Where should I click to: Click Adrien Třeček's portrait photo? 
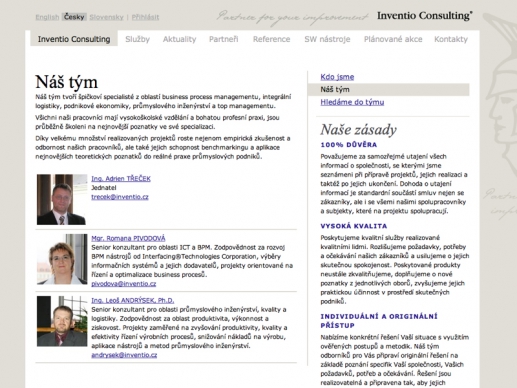[62, 199]
